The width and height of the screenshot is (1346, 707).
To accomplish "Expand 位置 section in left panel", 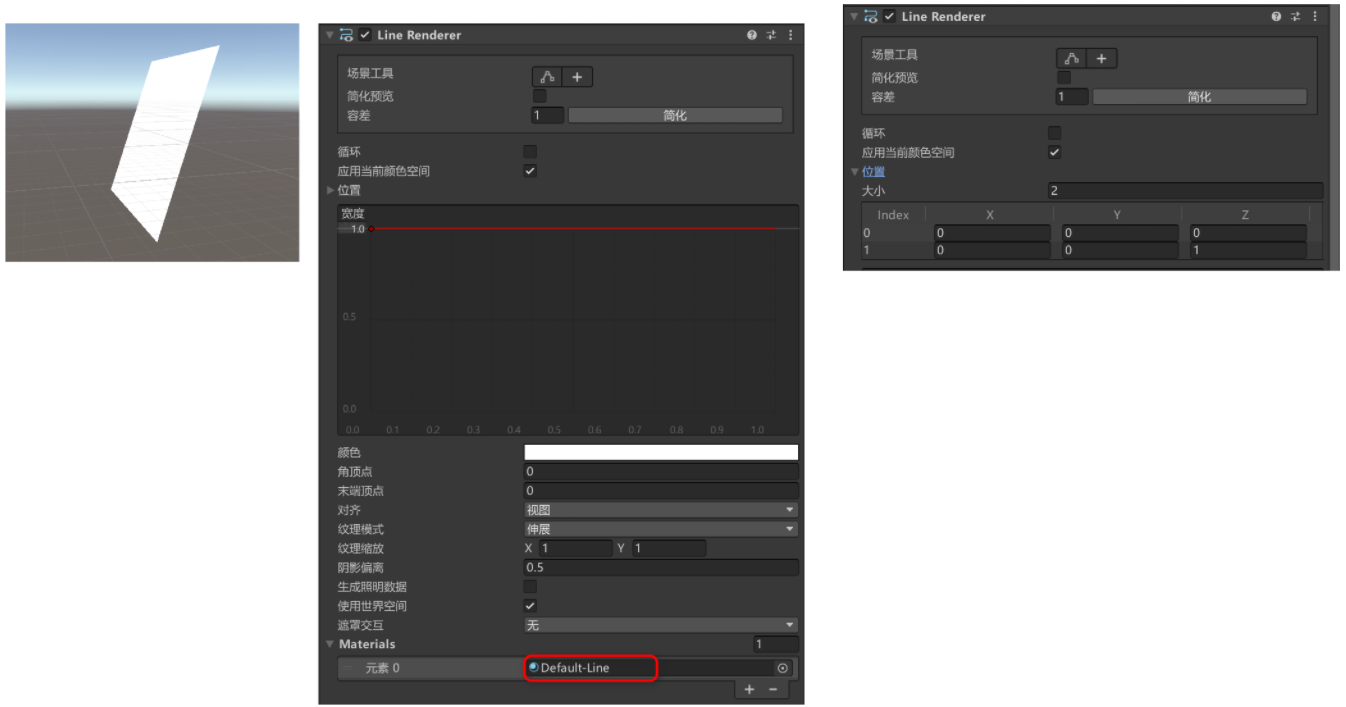I will (332, 190).
